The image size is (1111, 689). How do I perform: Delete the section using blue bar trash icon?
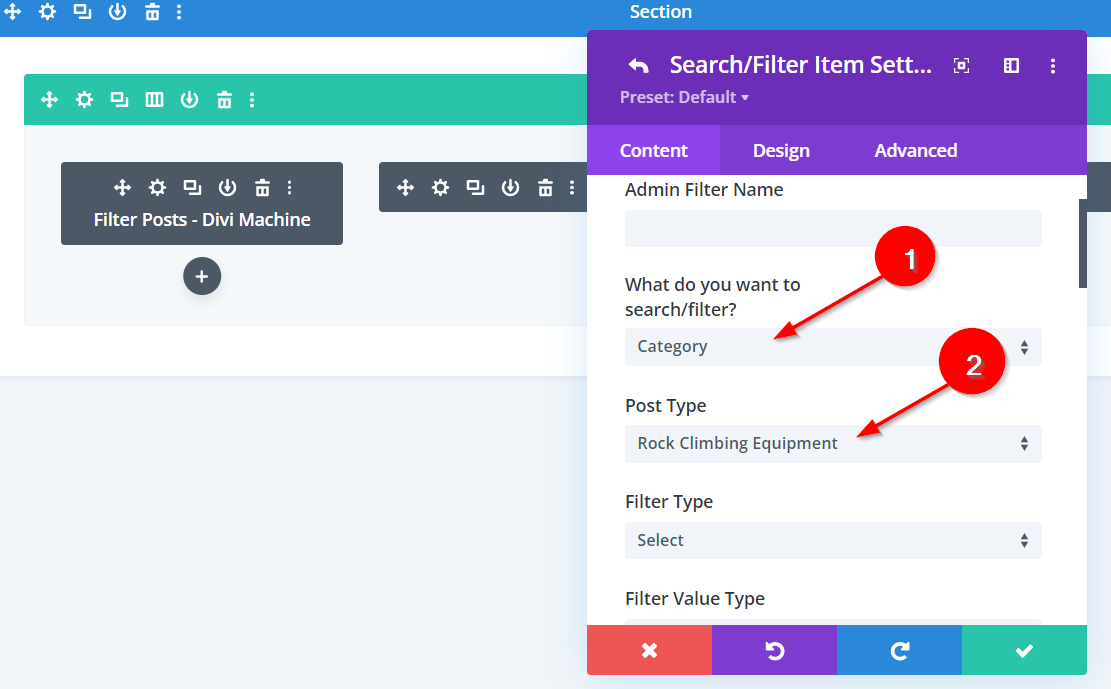[x=151, y=12]
